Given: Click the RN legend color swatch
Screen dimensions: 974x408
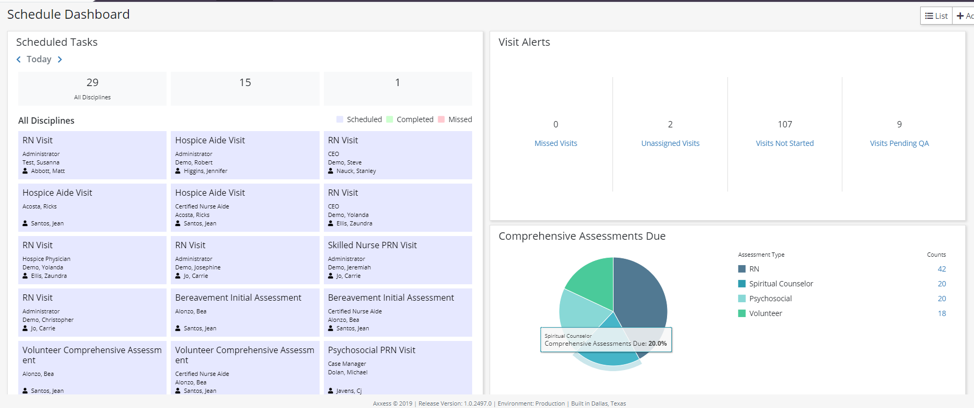Looking at the screenshot, I should (x=742, y=269).
